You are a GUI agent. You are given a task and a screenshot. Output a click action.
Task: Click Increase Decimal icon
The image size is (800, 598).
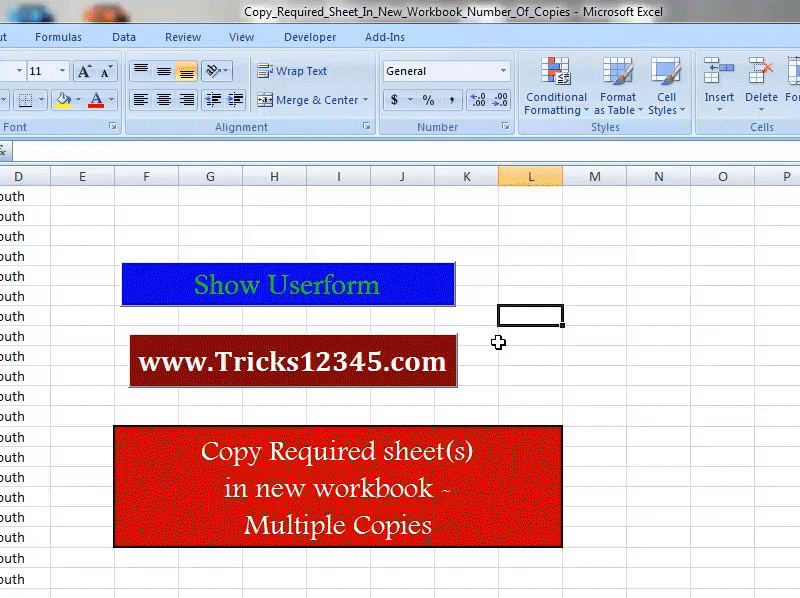point(478,99)
